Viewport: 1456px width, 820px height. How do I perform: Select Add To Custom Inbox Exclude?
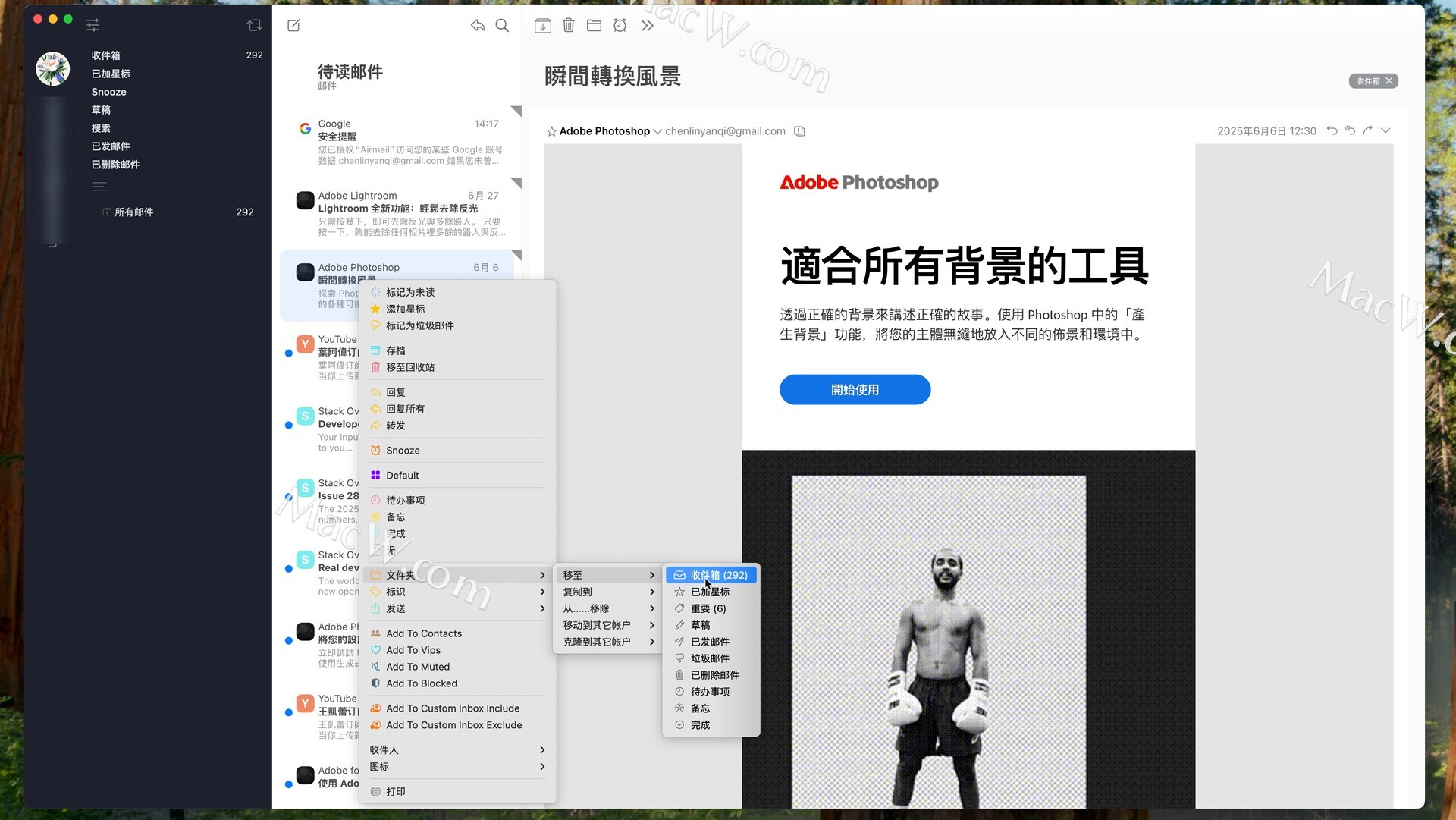click(457, 725)
